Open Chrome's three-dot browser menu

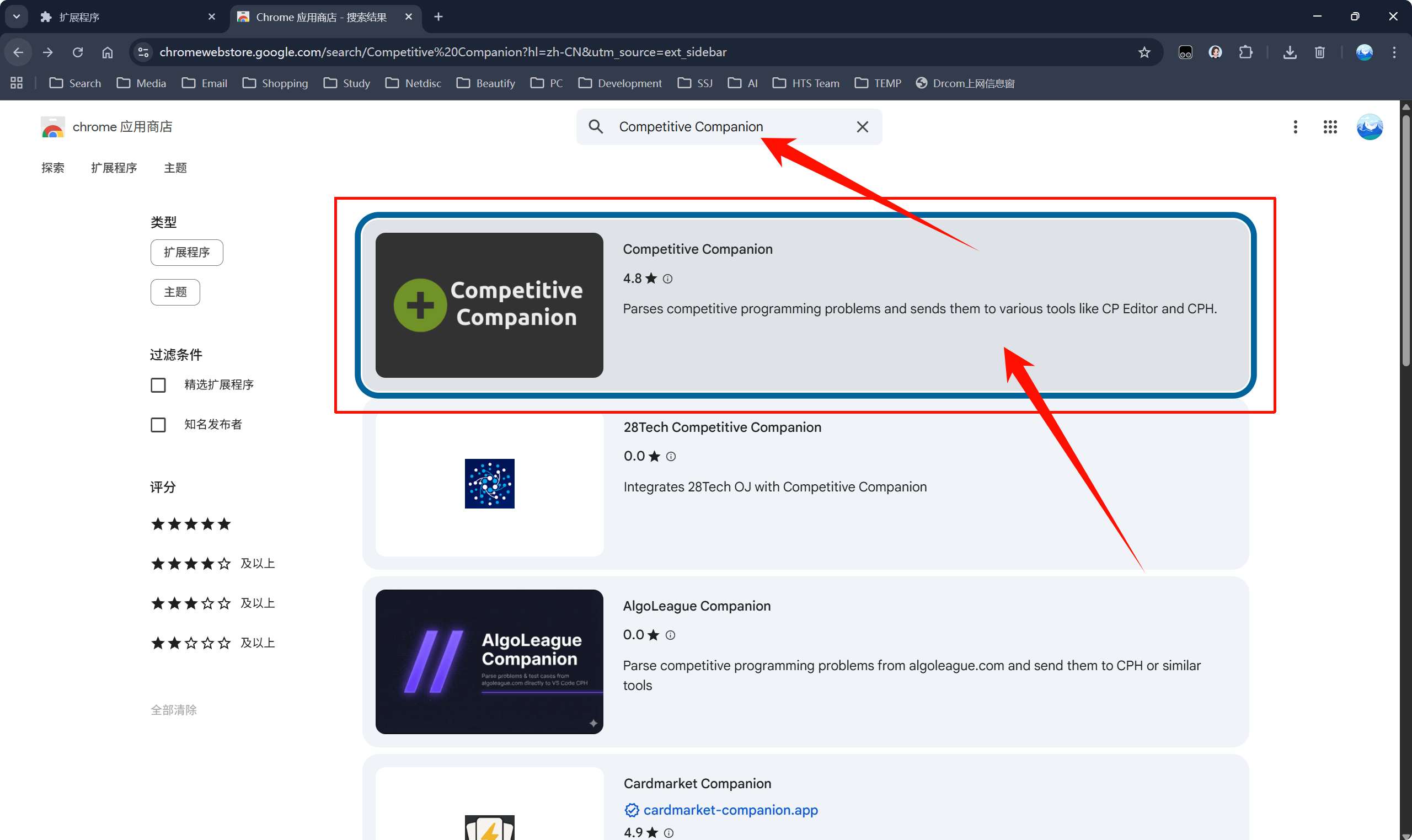[x=1394, y=52]
